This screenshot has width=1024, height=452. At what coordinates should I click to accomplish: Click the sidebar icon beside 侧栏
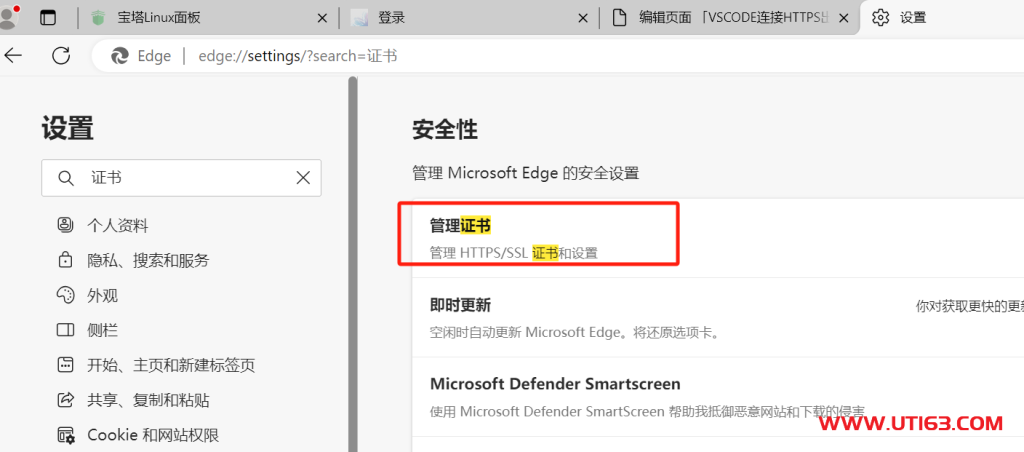click(x=65, y=330)
